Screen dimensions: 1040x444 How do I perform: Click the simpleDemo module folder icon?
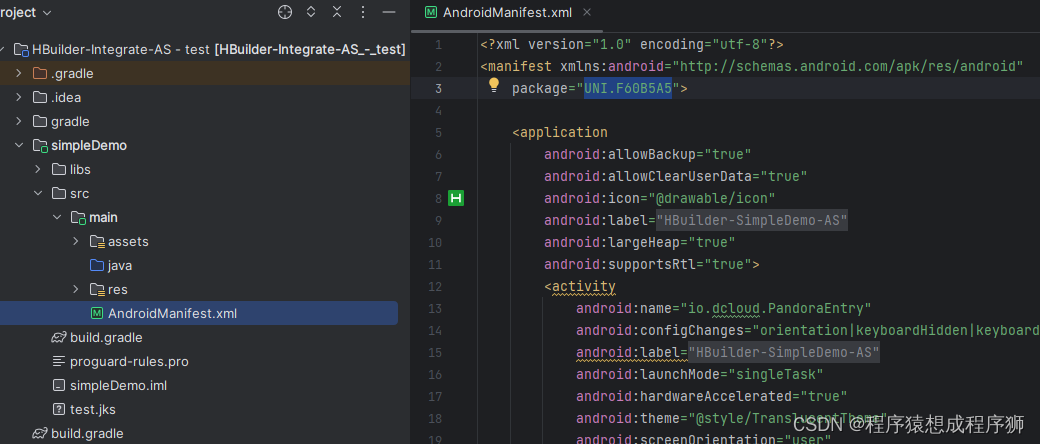(x=40, y=146)
